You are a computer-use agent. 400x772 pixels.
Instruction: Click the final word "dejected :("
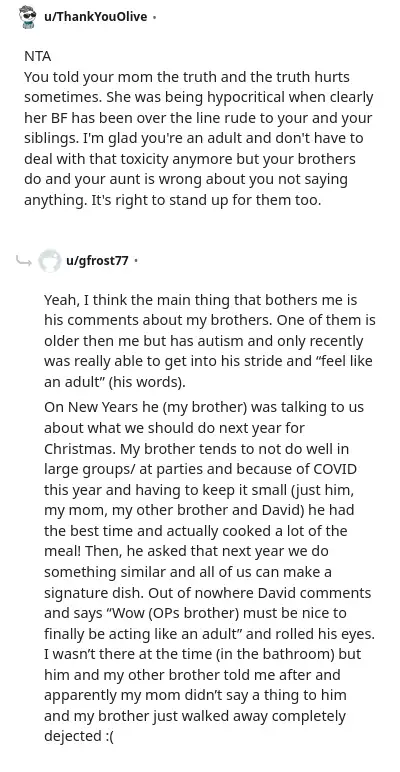pos(79,737)
